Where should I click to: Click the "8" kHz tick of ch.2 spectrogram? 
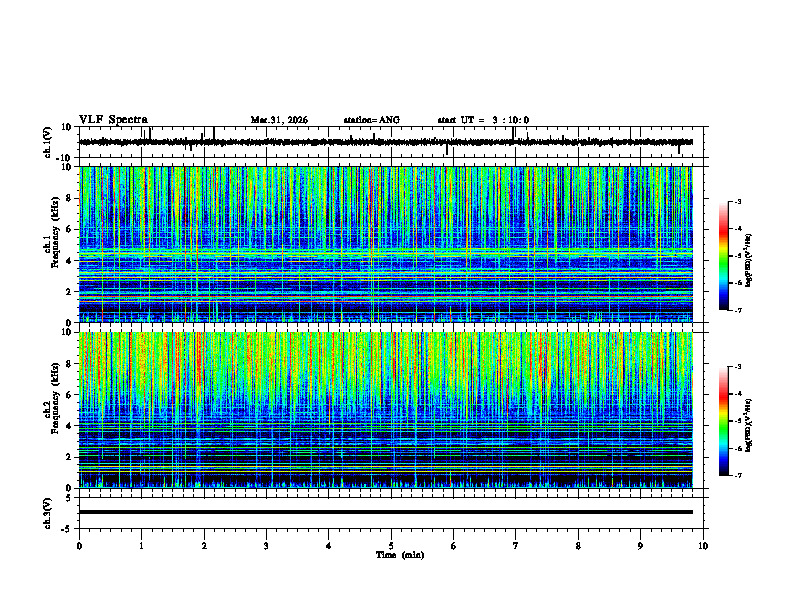pyautogui.click(x=69, y=364)
